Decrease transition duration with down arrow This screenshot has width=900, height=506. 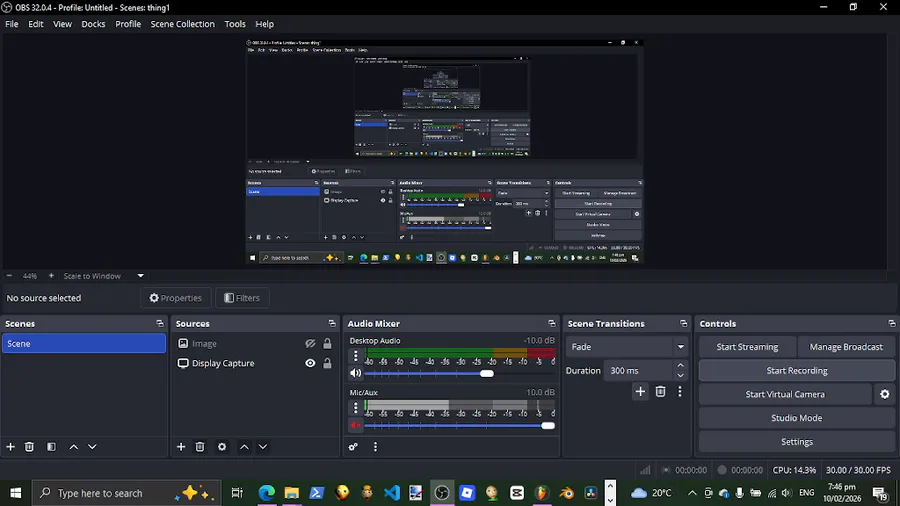(680, 376)
